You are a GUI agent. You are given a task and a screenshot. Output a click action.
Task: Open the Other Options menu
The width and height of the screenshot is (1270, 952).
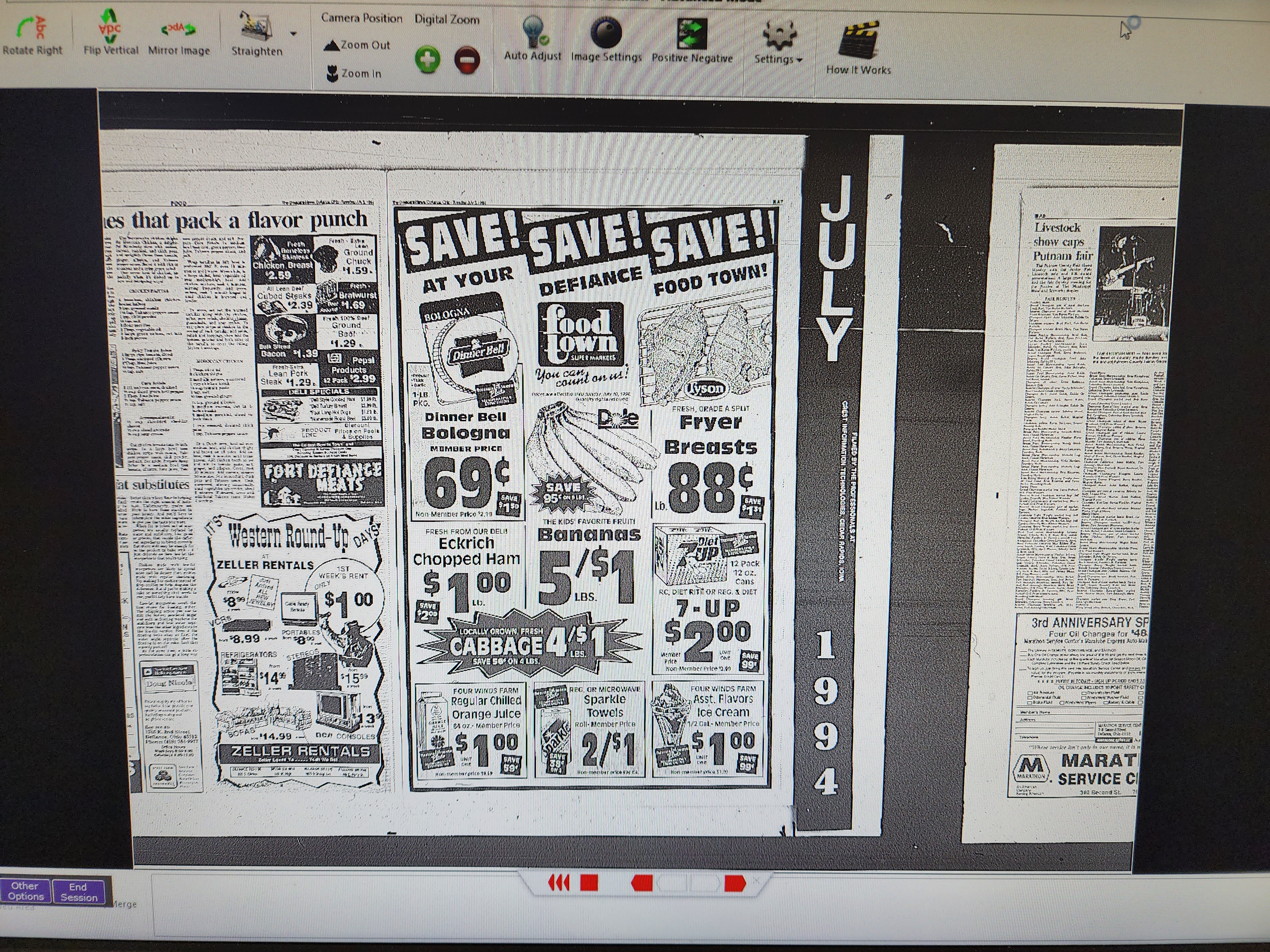(x=25, y=891)
